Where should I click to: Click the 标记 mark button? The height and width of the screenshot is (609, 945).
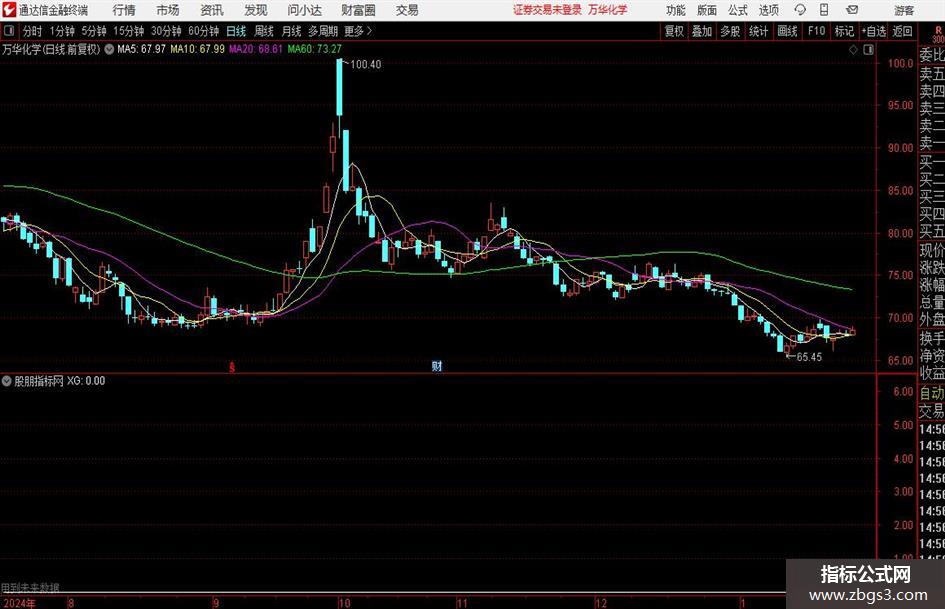[x=844, y=31]
